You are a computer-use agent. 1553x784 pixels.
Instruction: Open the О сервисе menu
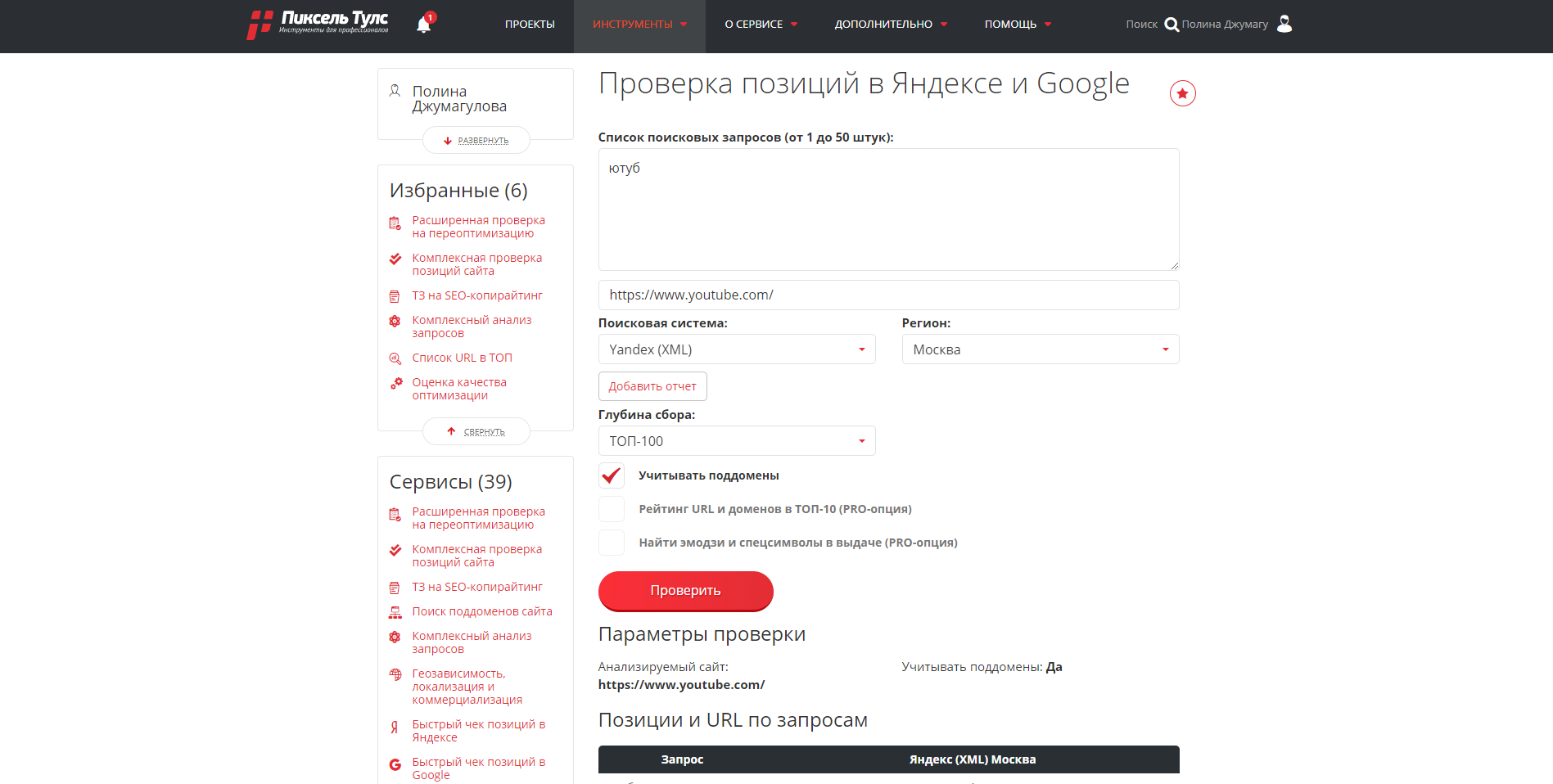point(761,25)
